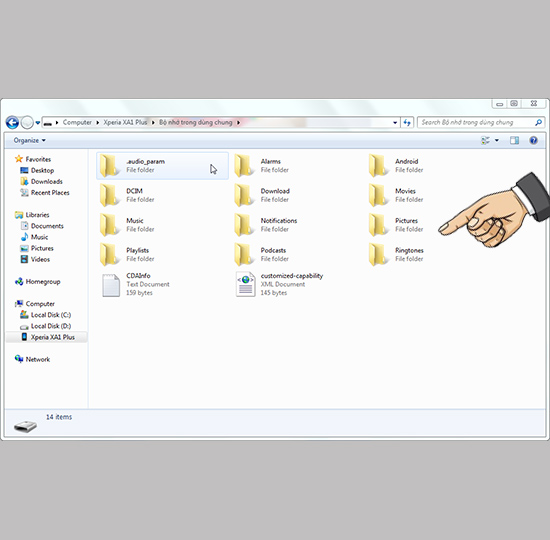Click Computer in the address breadcrumb

click(x=77, y=122)
